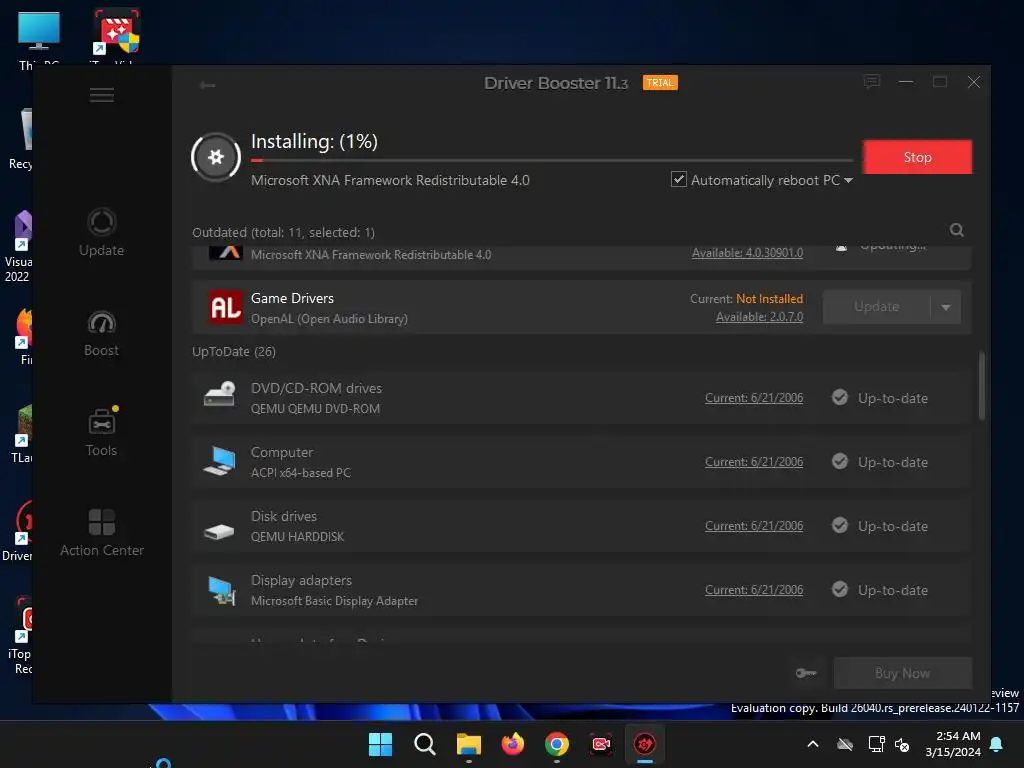1024x768 pixels.
Task: Click the license key icon near Buy Now
Action: (806, 673)
